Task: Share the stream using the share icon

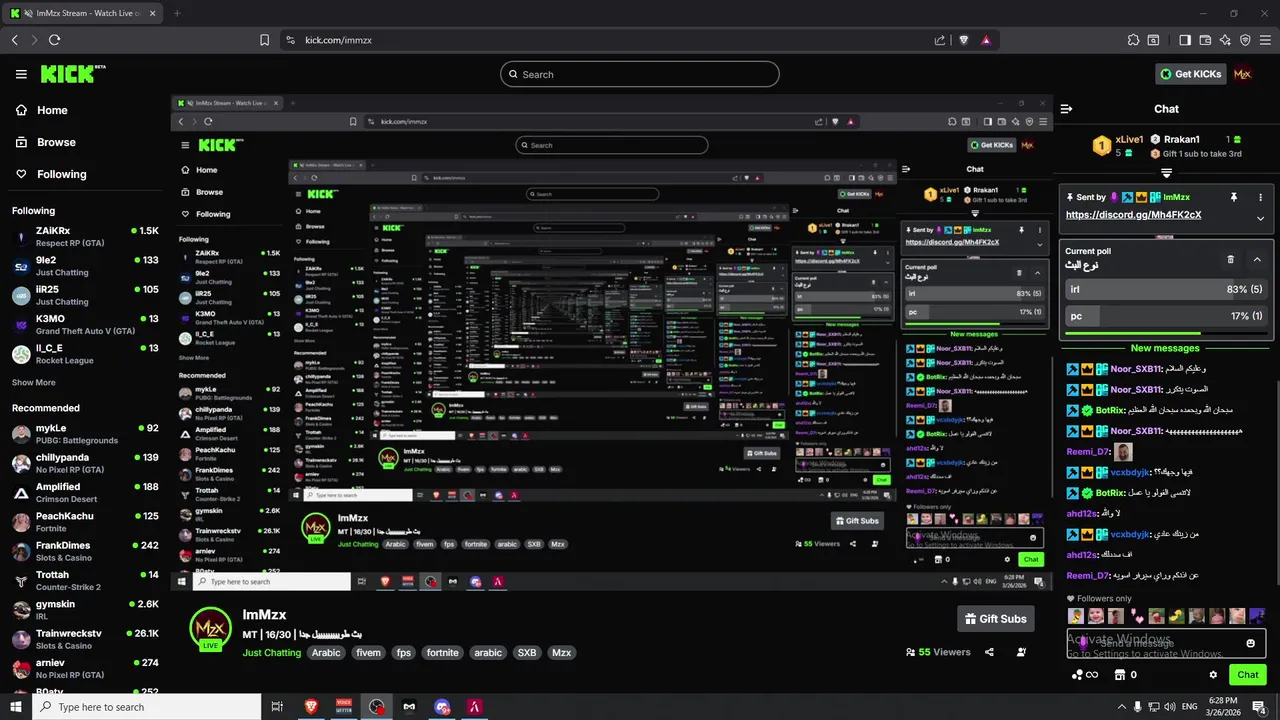Action: click(x=989, y=652)
